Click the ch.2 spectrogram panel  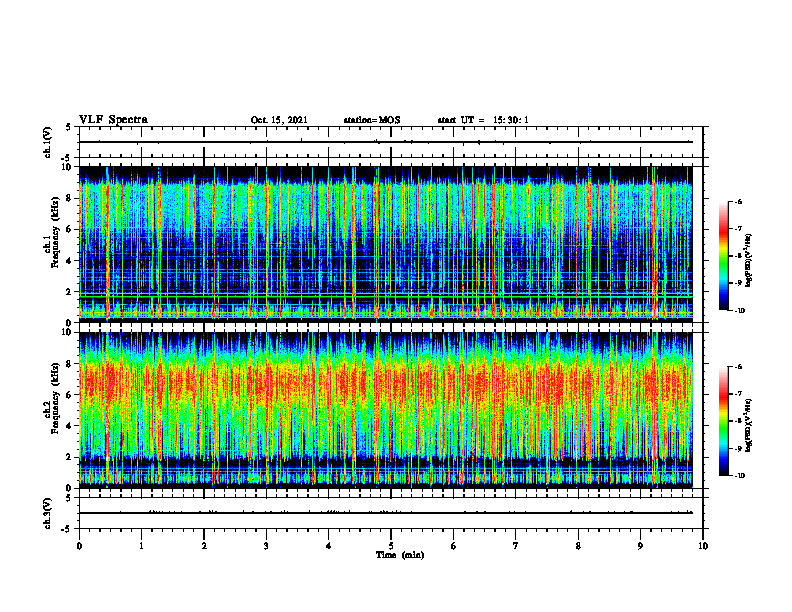(x=386, y=410)
